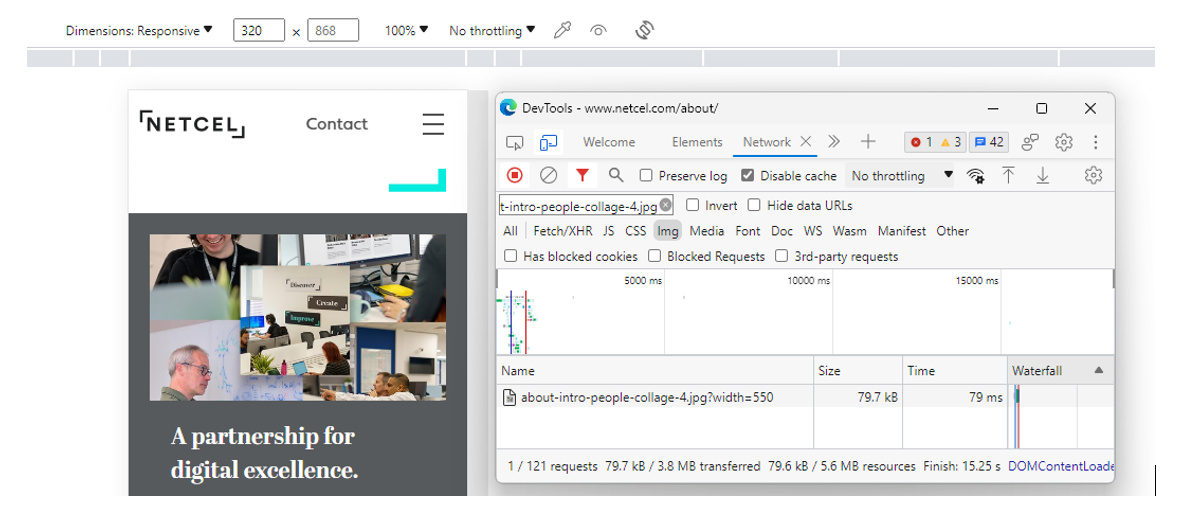Rotate the device viewport orientation
1180x524 pixels.
pyautogui.click(x=645, y=30)
